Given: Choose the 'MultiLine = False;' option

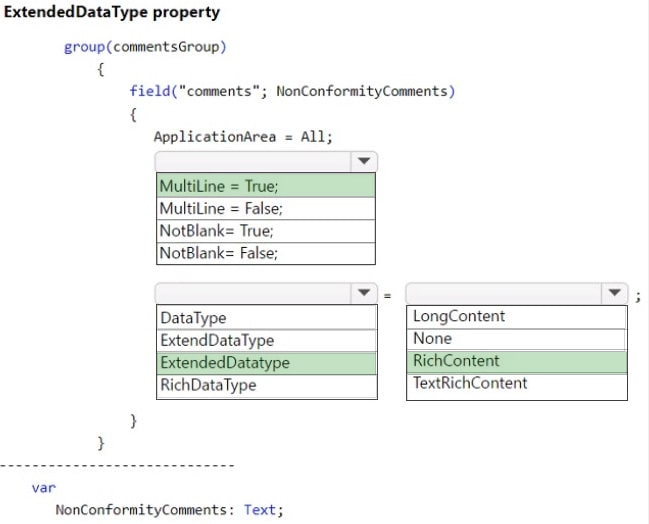Looking at the screenshot, I should click(266, 208).
